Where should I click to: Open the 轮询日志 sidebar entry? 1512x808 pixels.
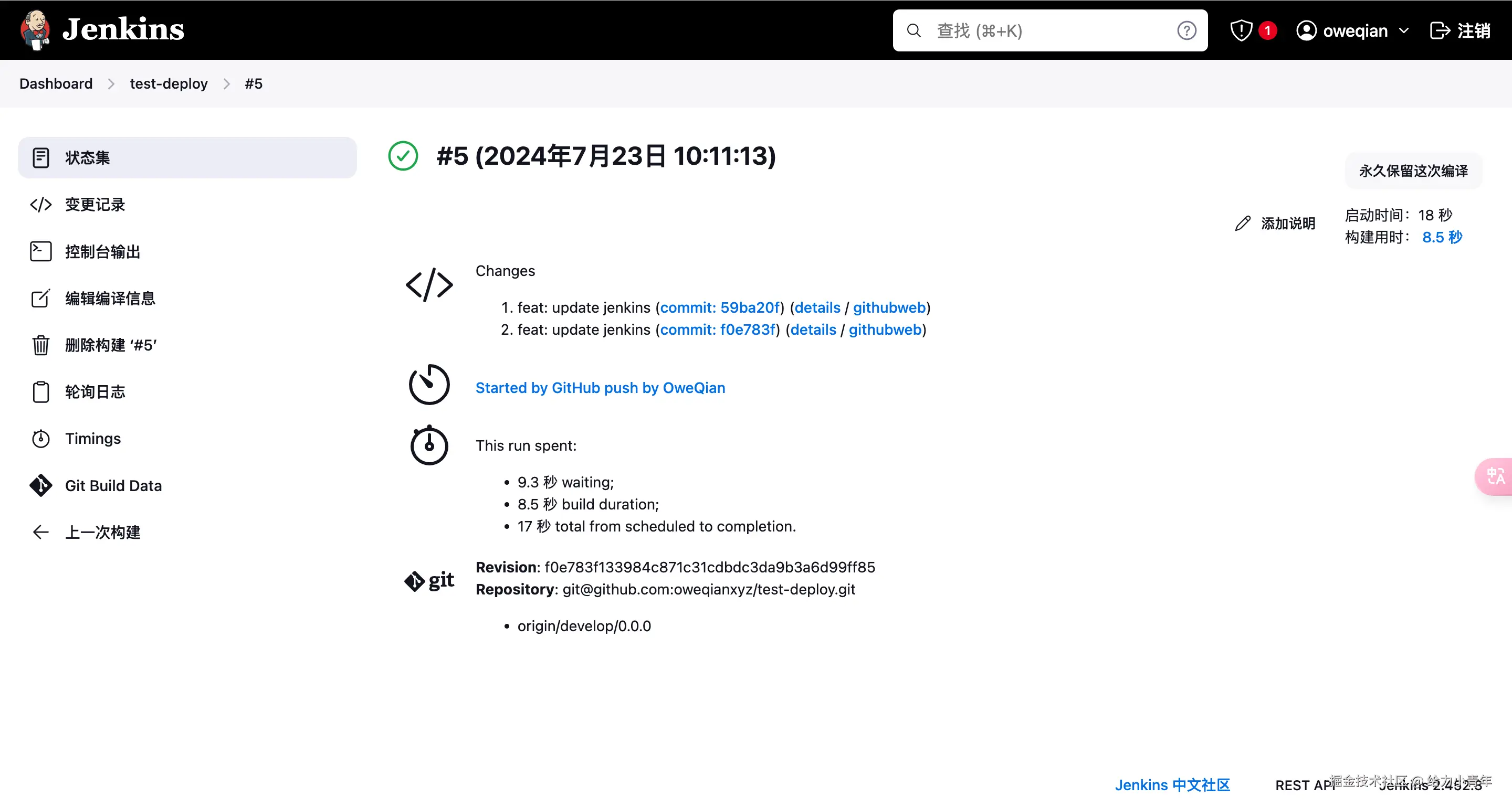point(95,392)
